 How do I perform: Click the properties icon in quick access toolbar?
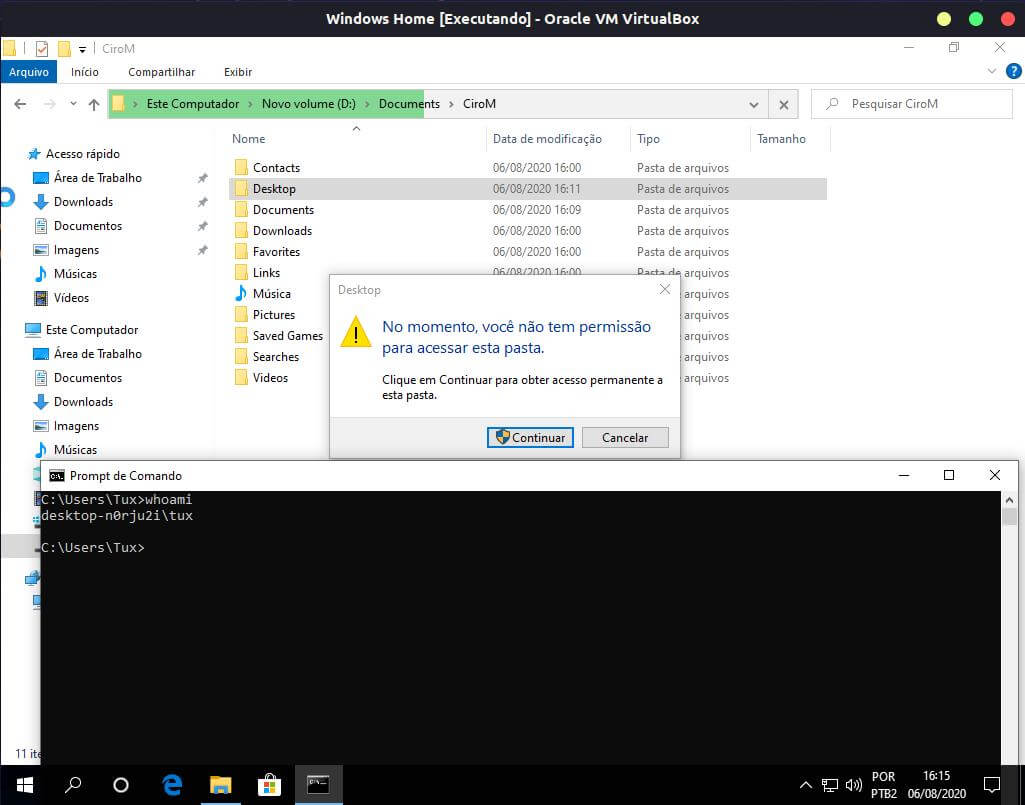[42, 48]
